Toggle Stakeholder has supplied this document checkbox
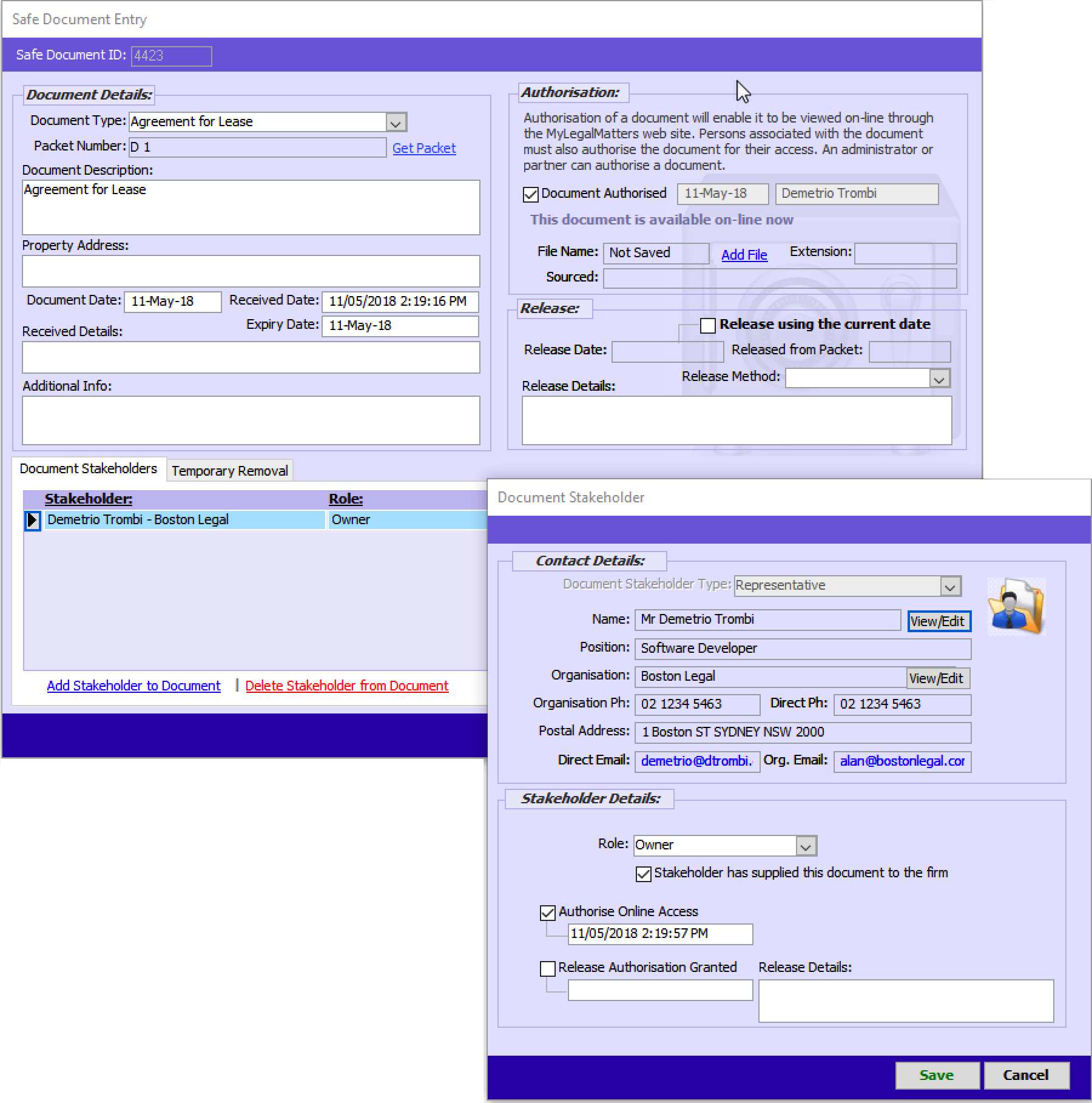Image resolution: width=1092 pixels, height=1103 pixels. [643, 874]
